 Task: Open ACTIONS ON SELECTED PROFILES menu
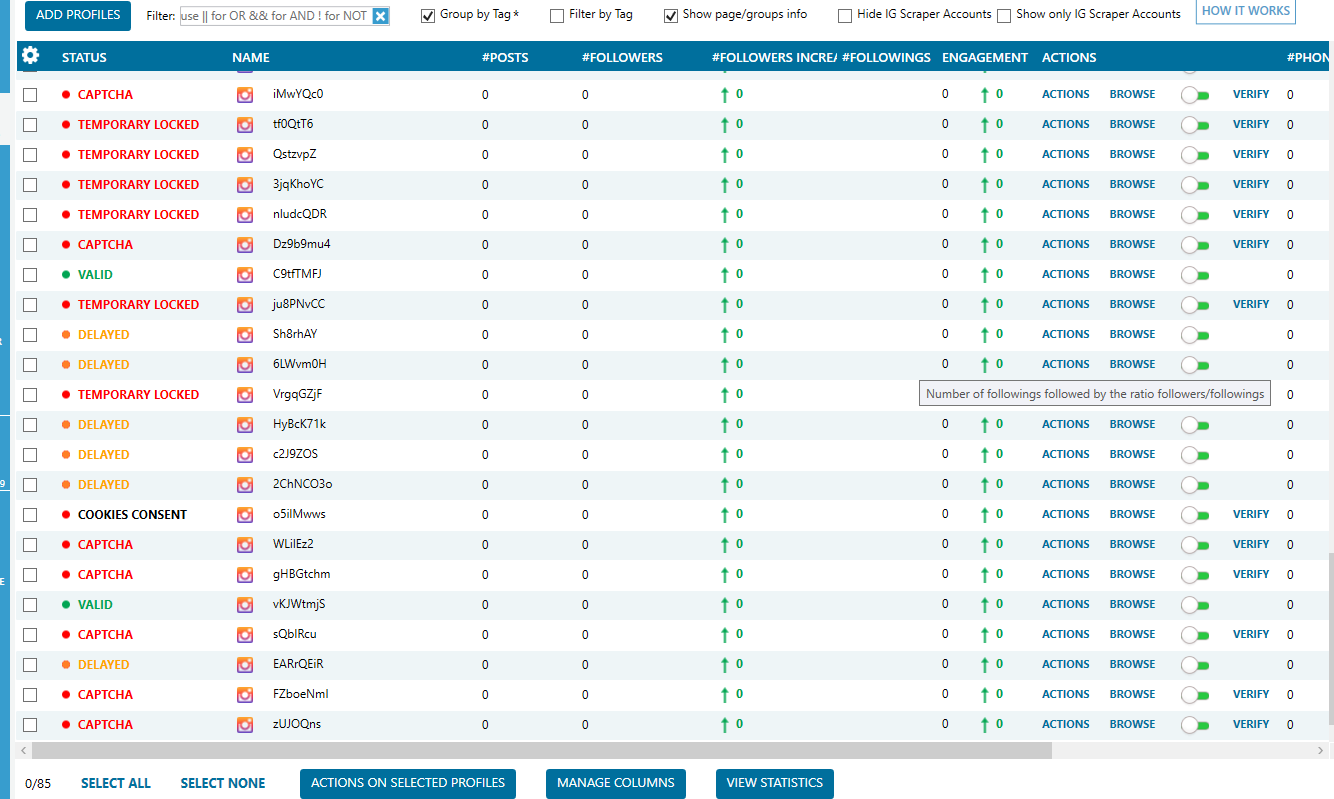tap(408, 783)
